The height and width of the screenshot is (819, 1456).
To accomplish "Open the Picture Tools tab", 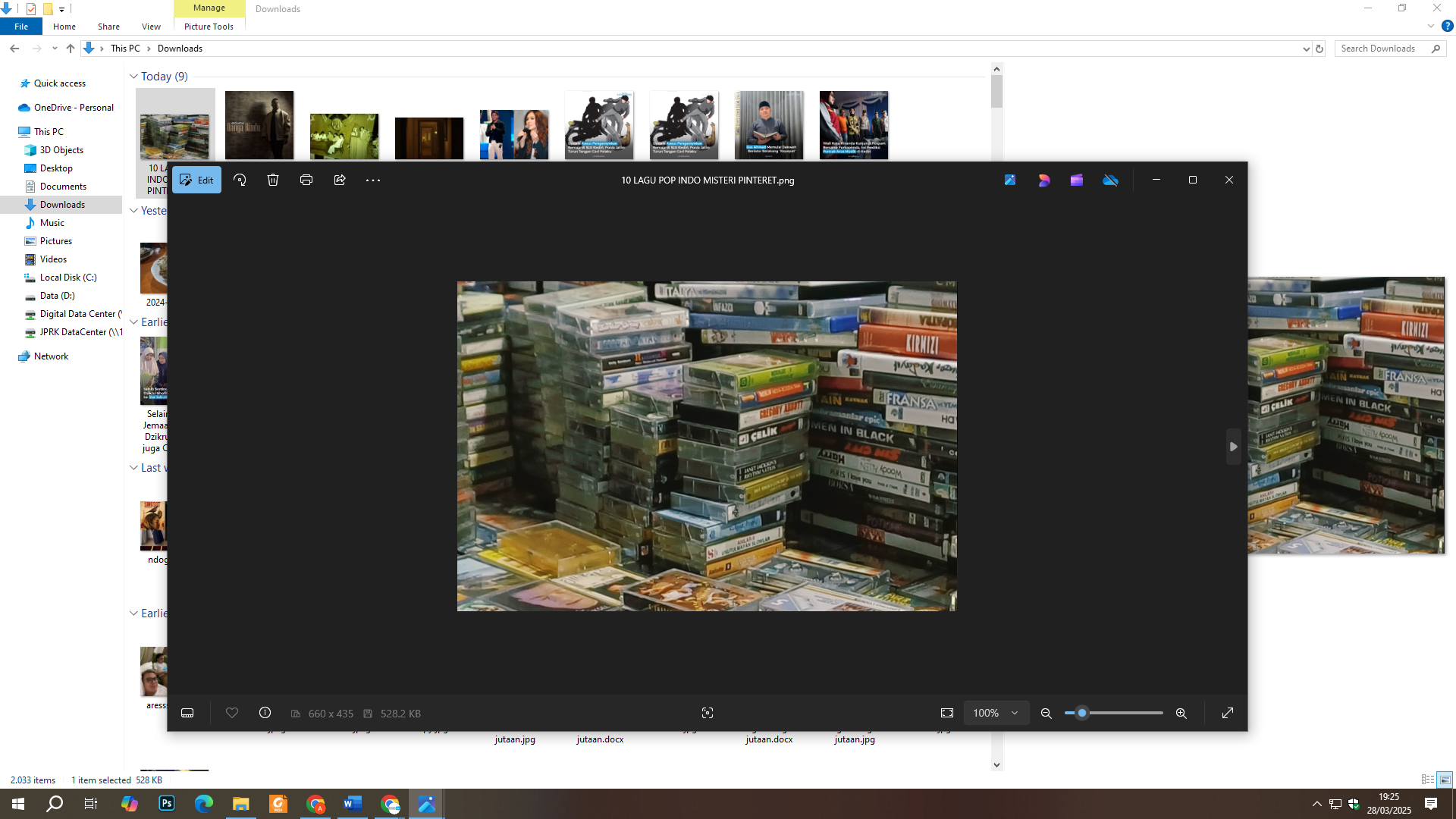I will click(x=209, y=27).
